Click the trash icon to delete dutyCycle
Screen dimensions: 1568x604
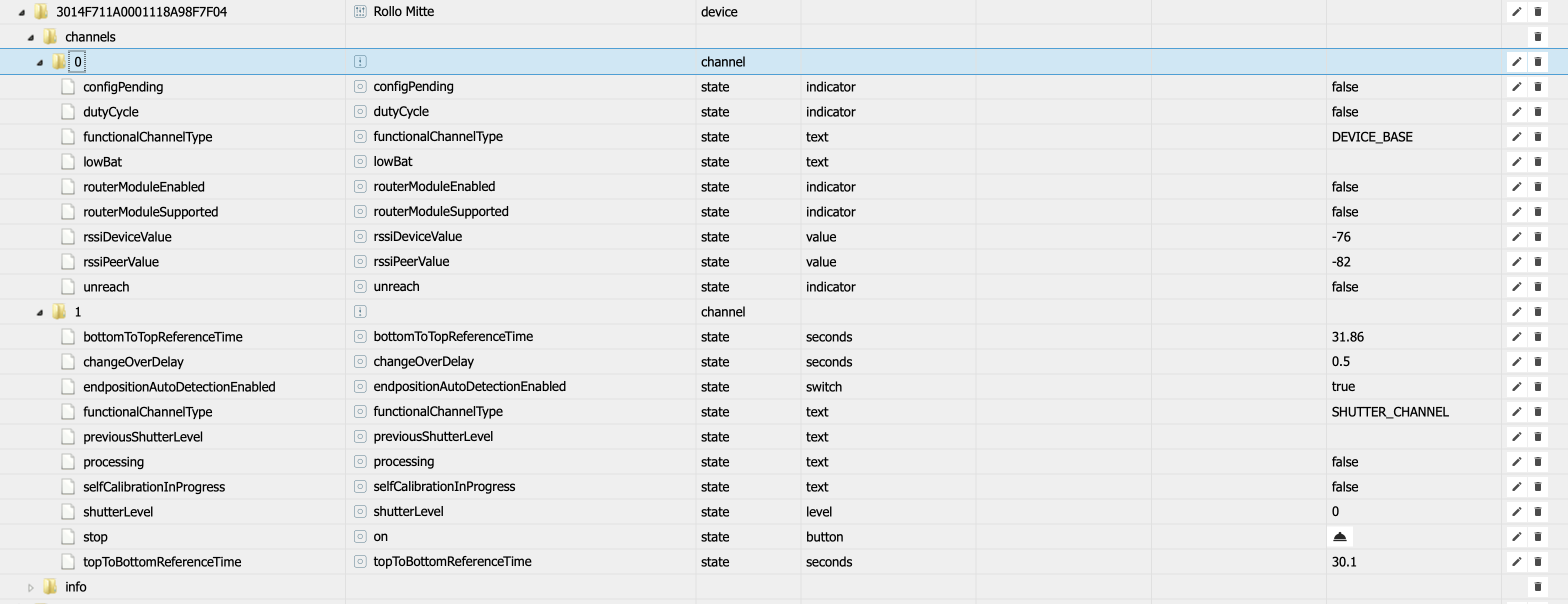pos(1538,111)
